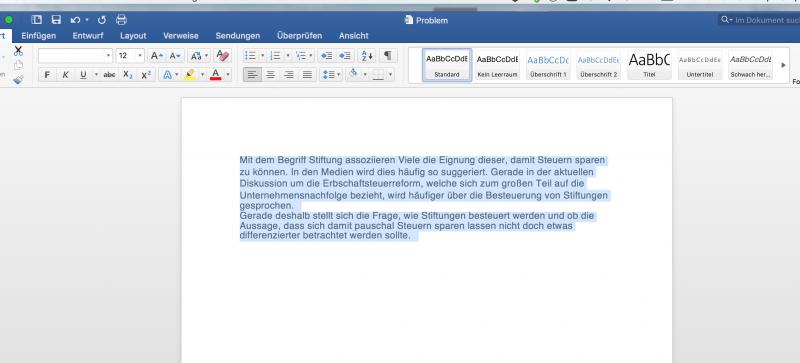Increase paragraph indent
800x363 pixels.
pos(345,56)
